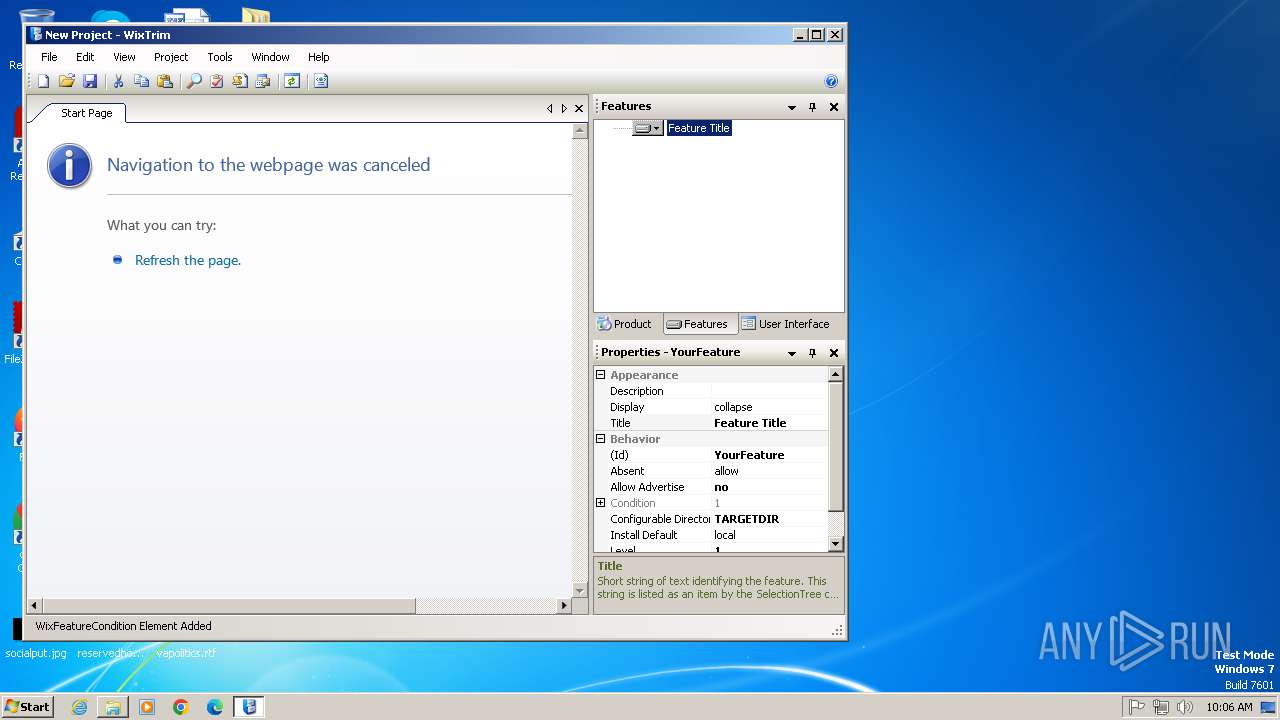
Task: Click the Windows Start button
Action: click(x=27, y=706)
